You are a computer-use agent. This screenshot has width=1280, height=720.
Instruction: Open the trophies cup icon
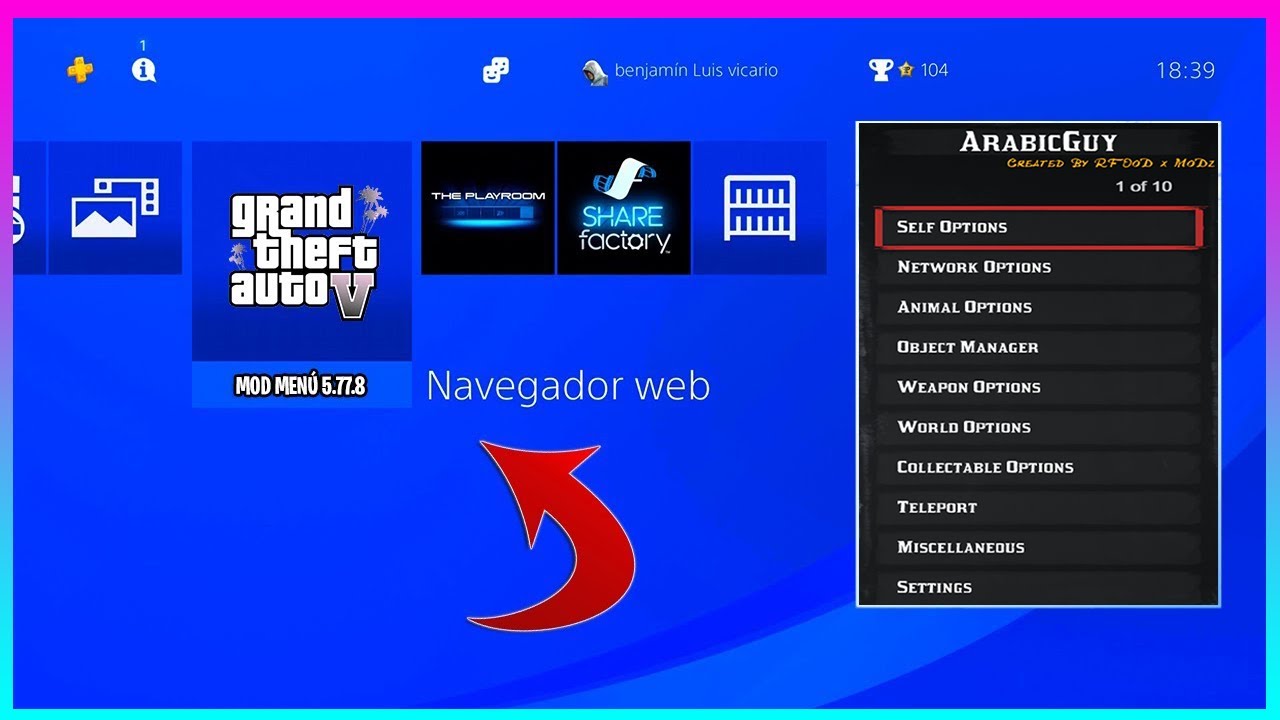pyautogui.click(x=881, y=70)
